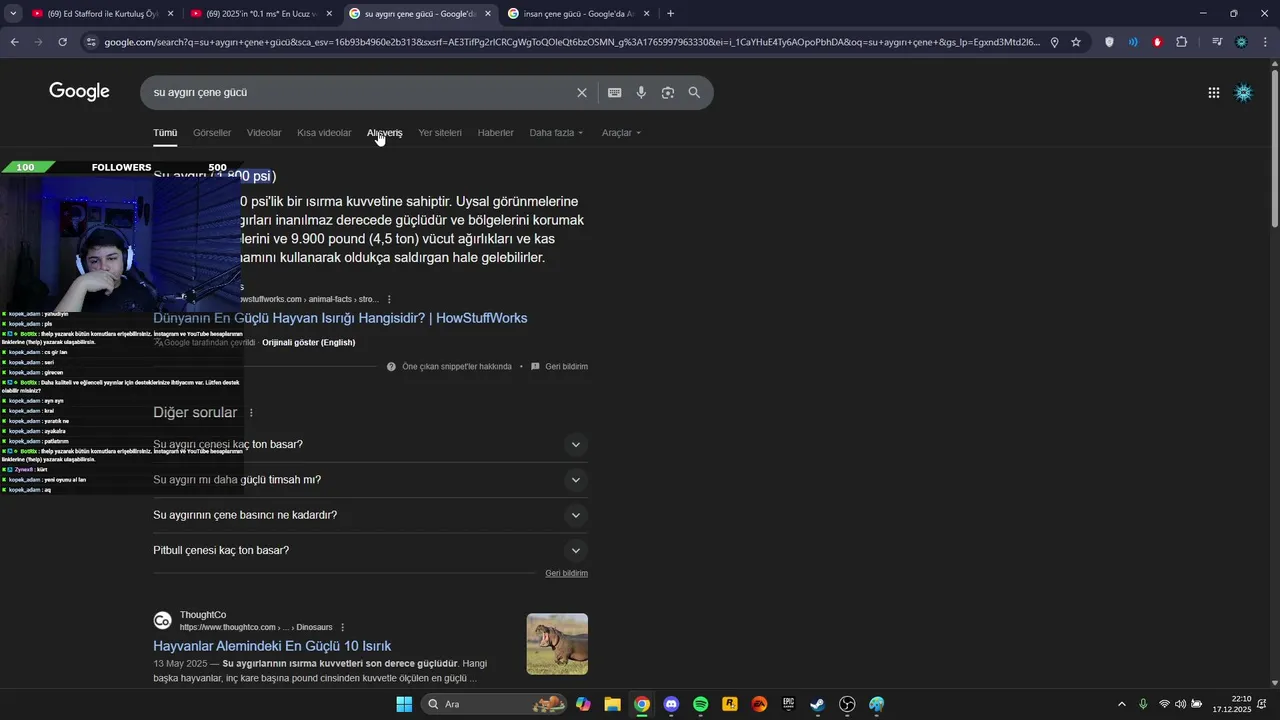Open the 'Araçlar' tools dropdown
Image resolution: width=1280 pixels, height=720 pixels.
[x=621, y=132]
